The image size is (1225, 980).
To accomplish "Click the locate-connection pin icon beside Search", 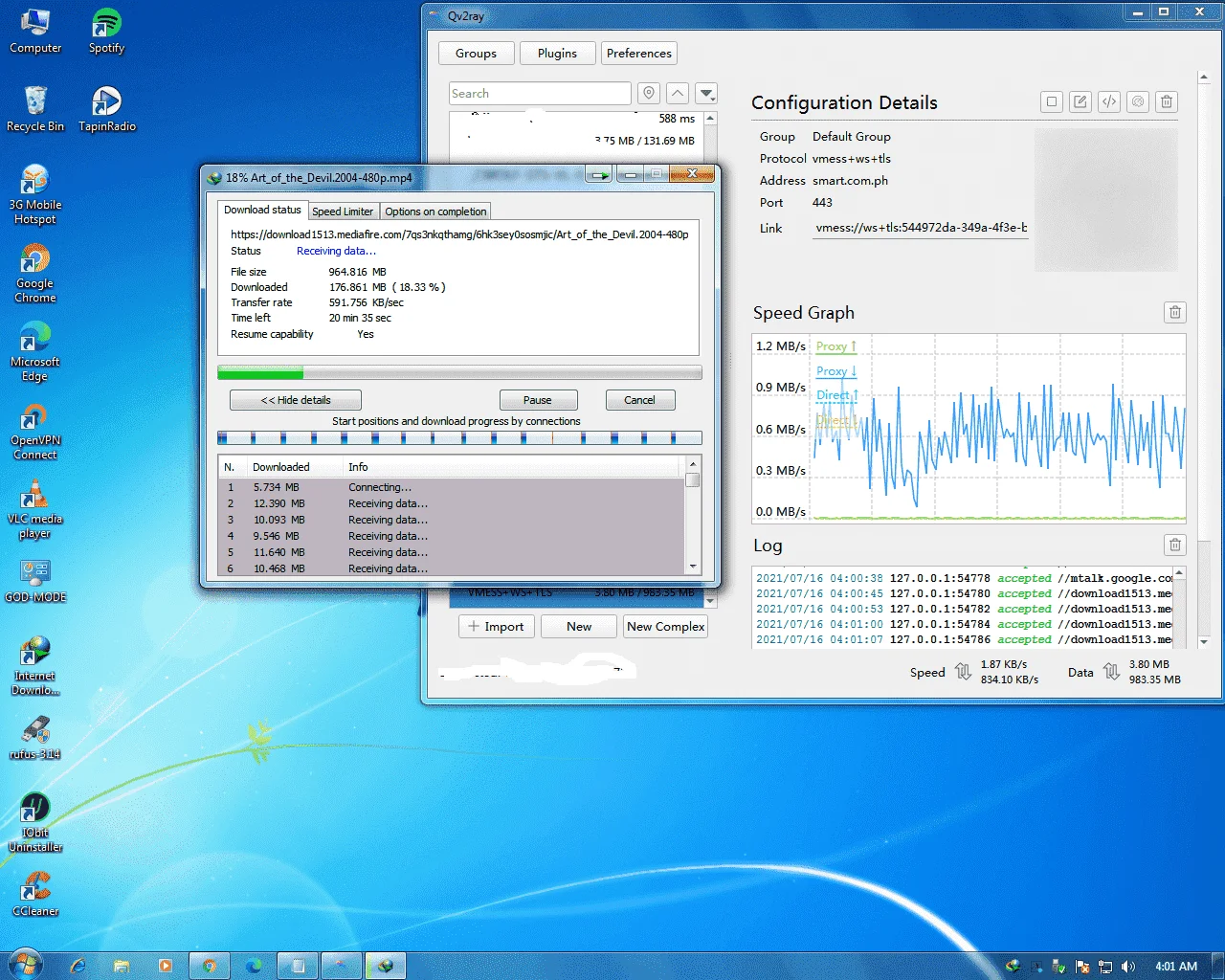I will 649,93.
